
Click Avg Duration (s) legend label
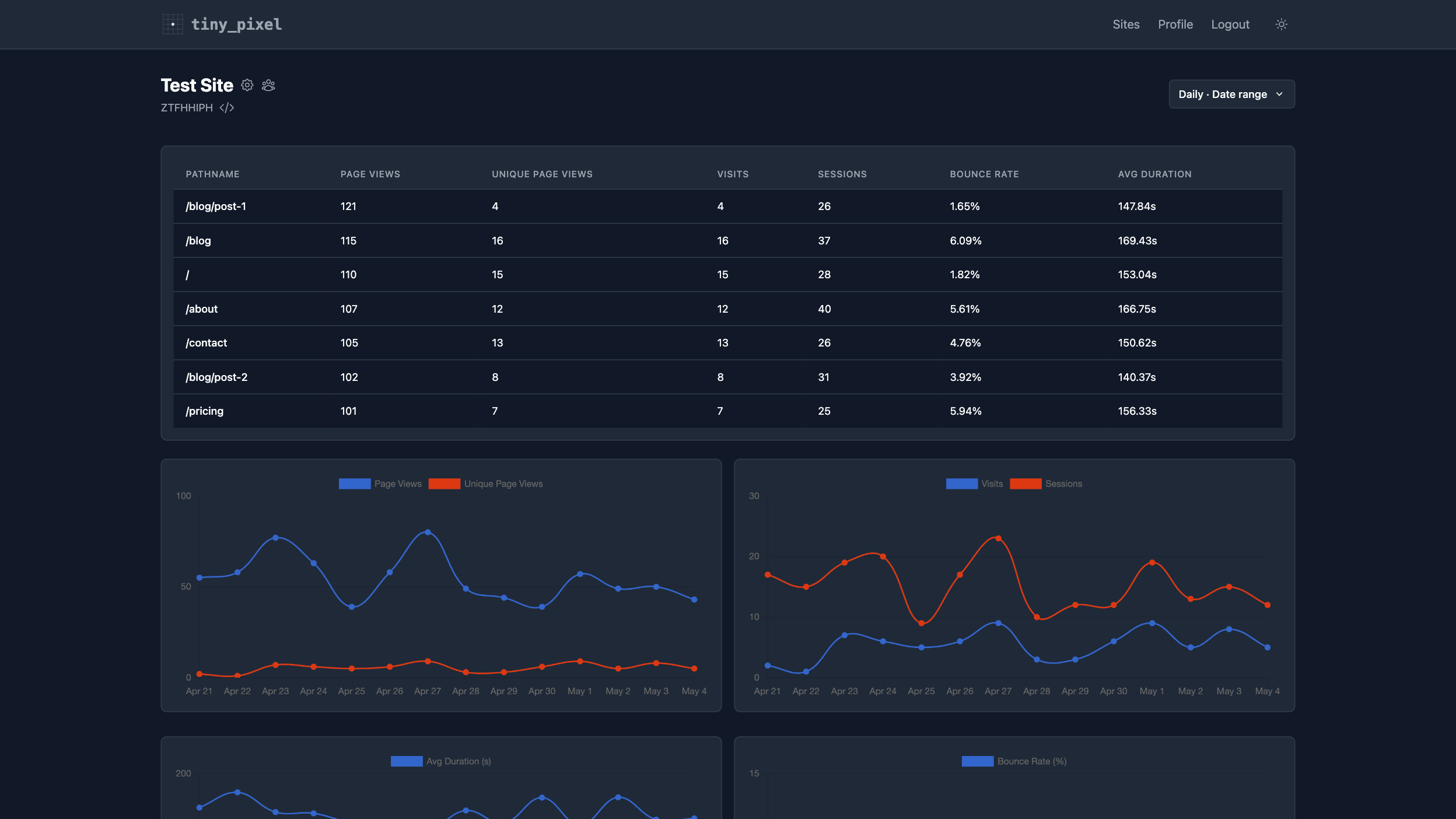[x=459, y=761]
